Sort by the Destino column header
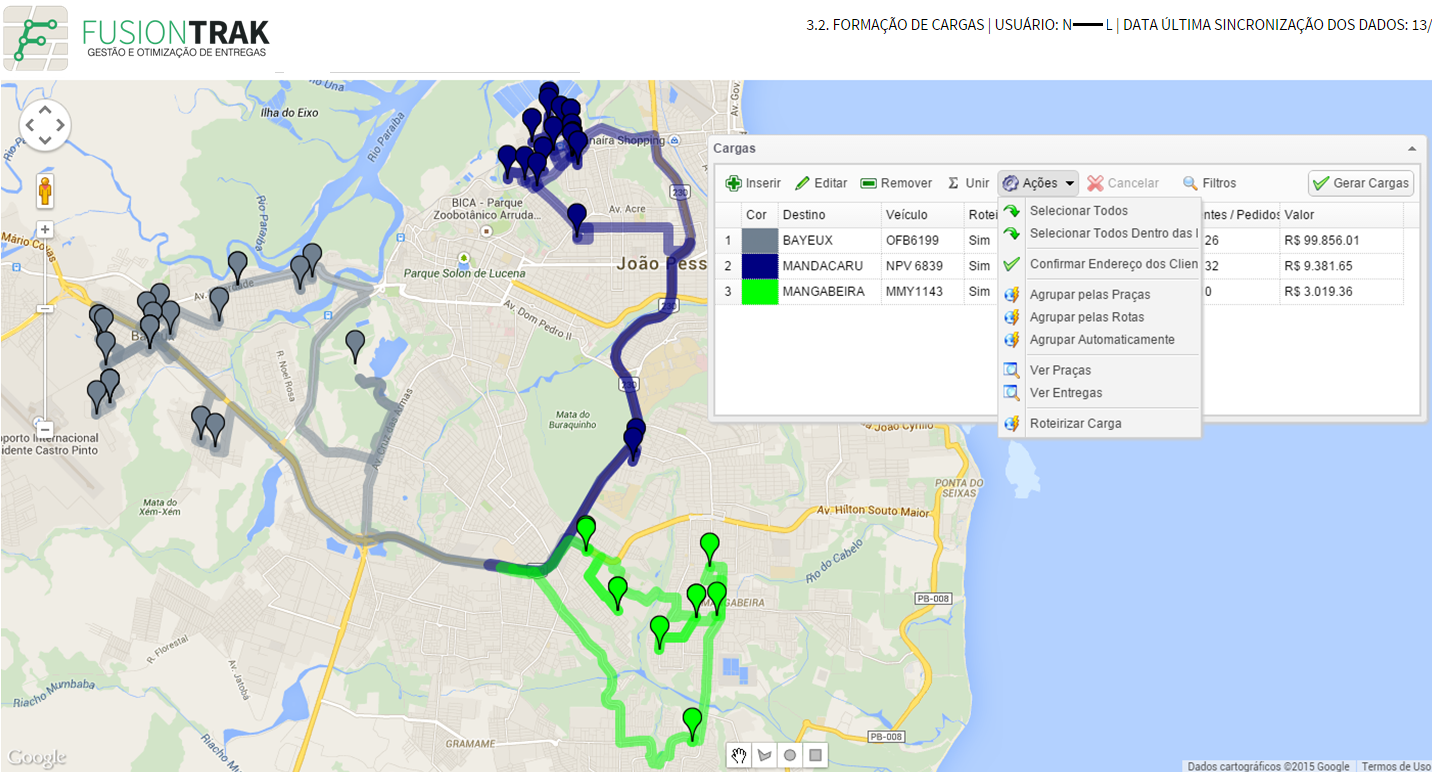 click(x=828, y=215)
